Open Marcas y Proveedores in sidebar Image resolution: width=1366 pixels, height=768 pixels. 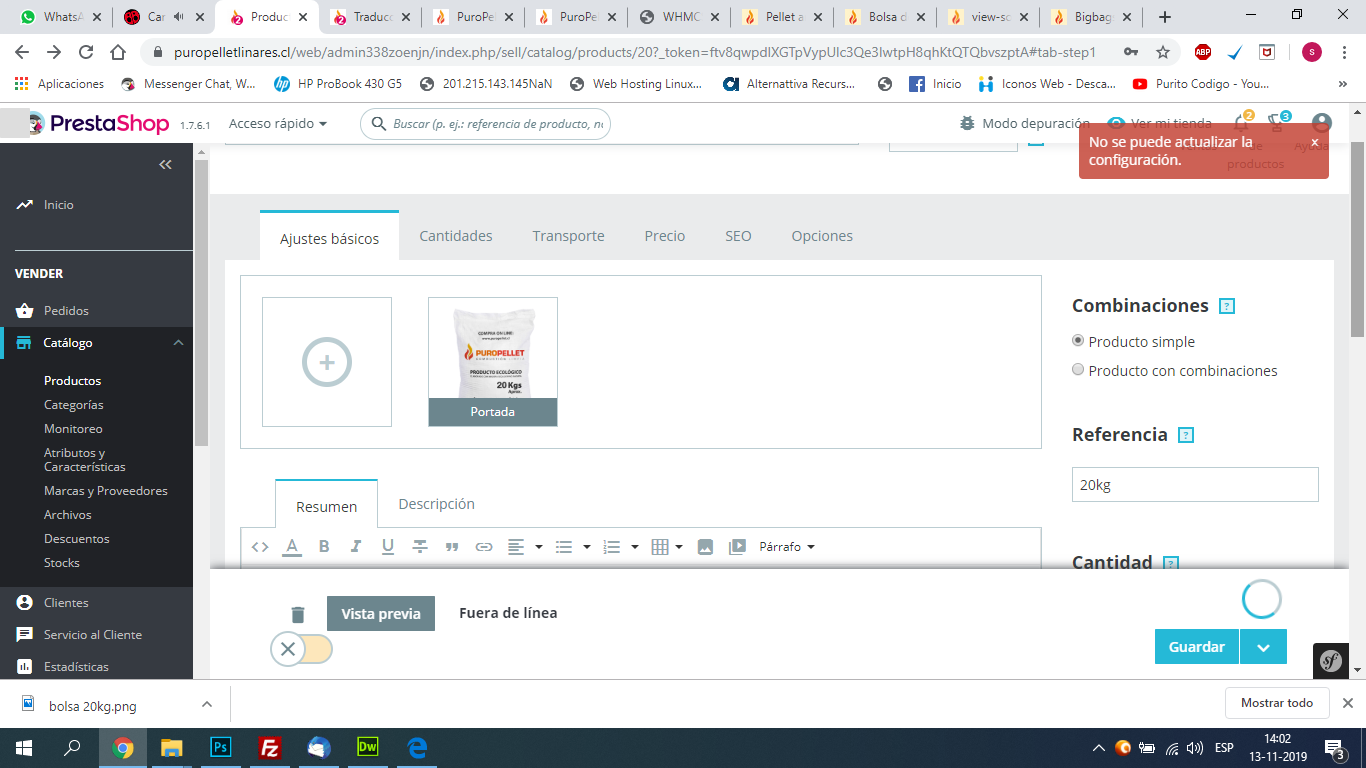tap(106, 491)
